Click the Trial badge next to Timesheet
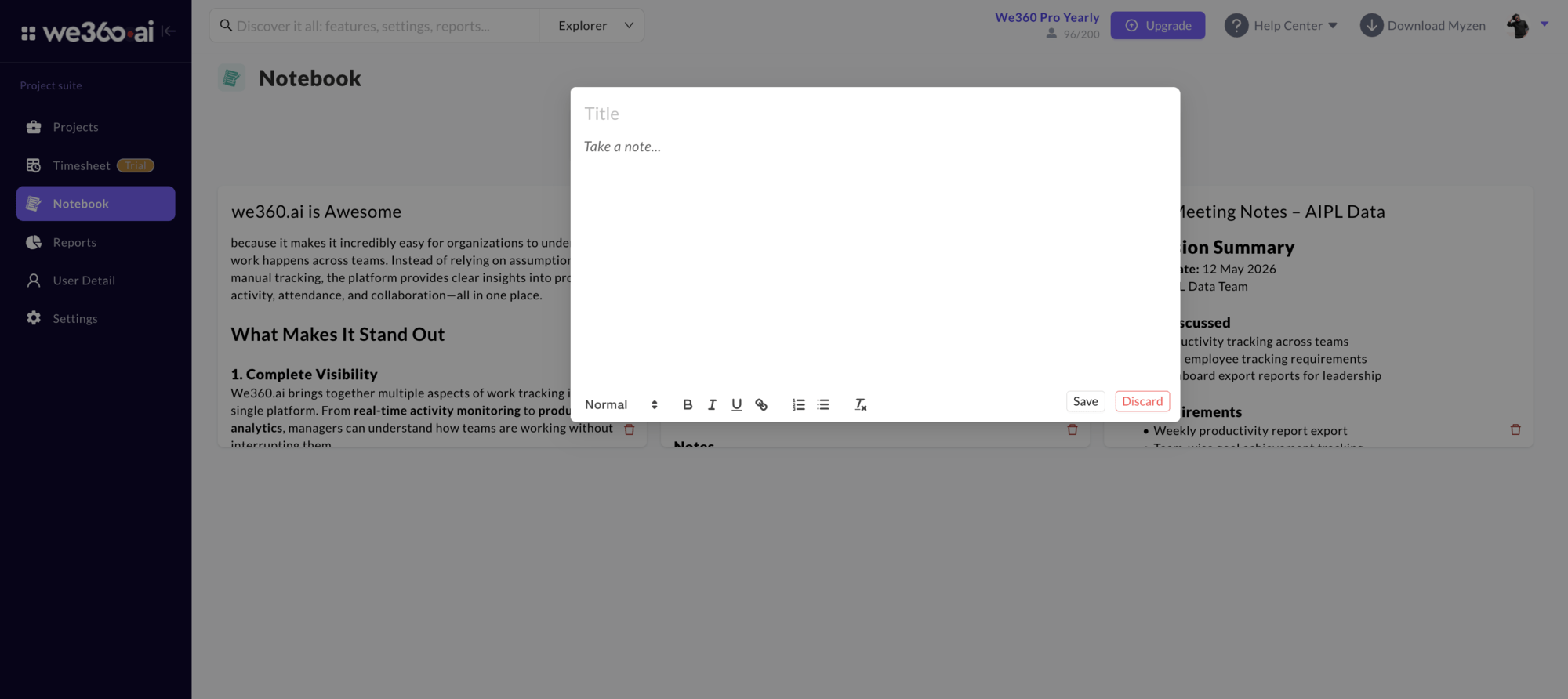The height and width of the screenshot is (699, 1568). (136, 165)
